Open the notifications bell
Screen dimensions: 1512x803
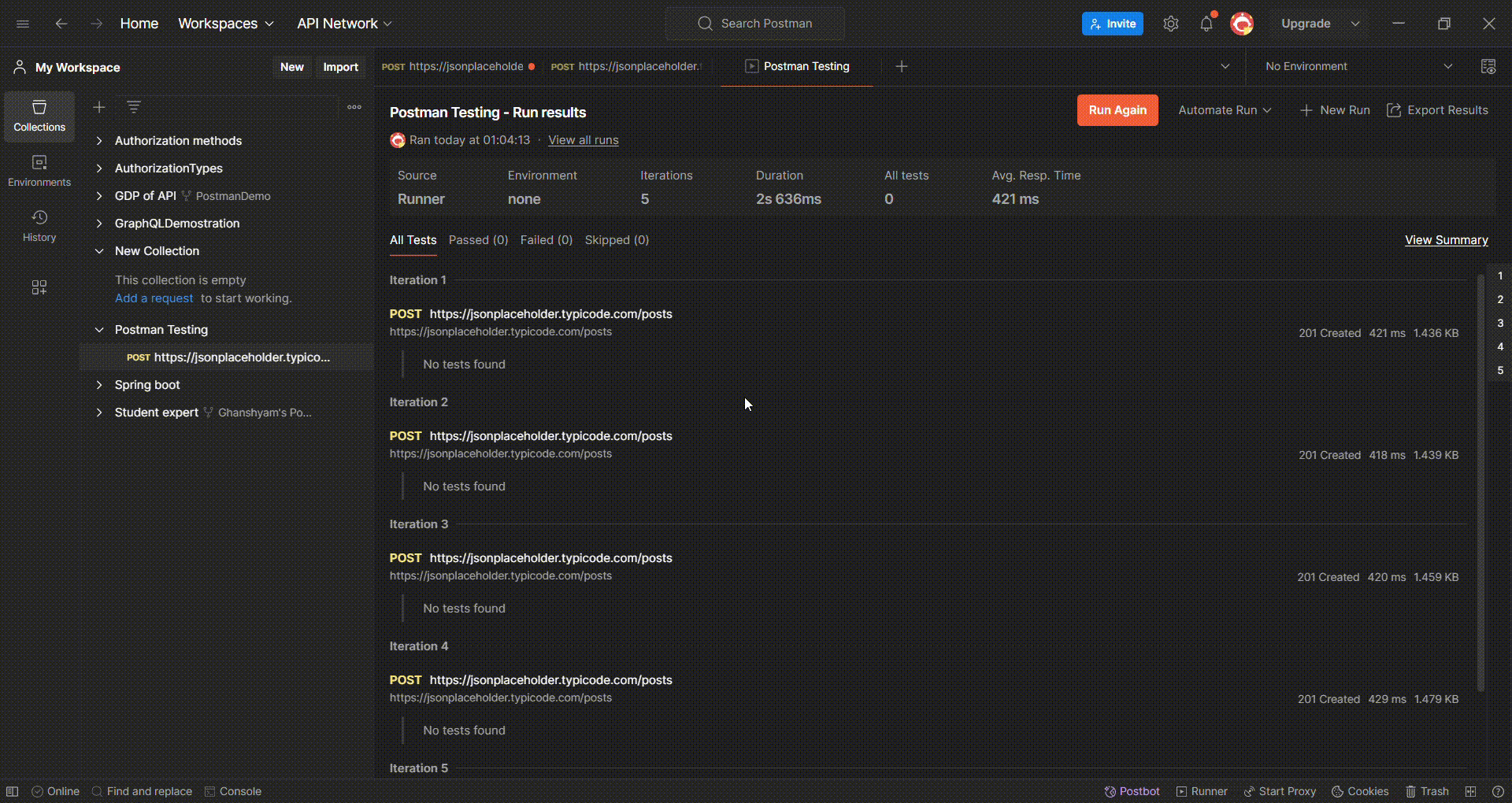click(1206, 24)
